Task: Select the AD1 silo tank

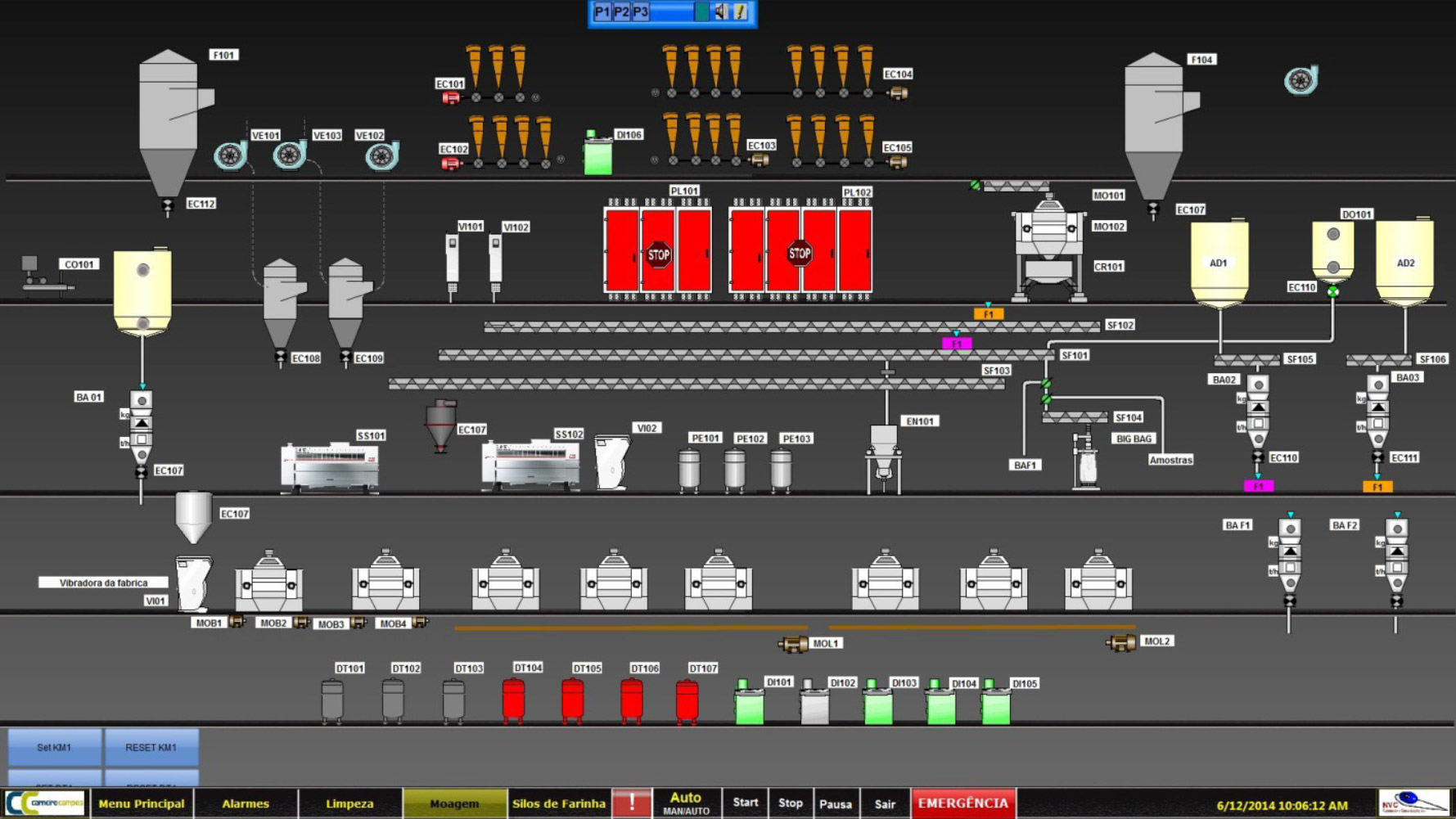Action: [1219, 263]
